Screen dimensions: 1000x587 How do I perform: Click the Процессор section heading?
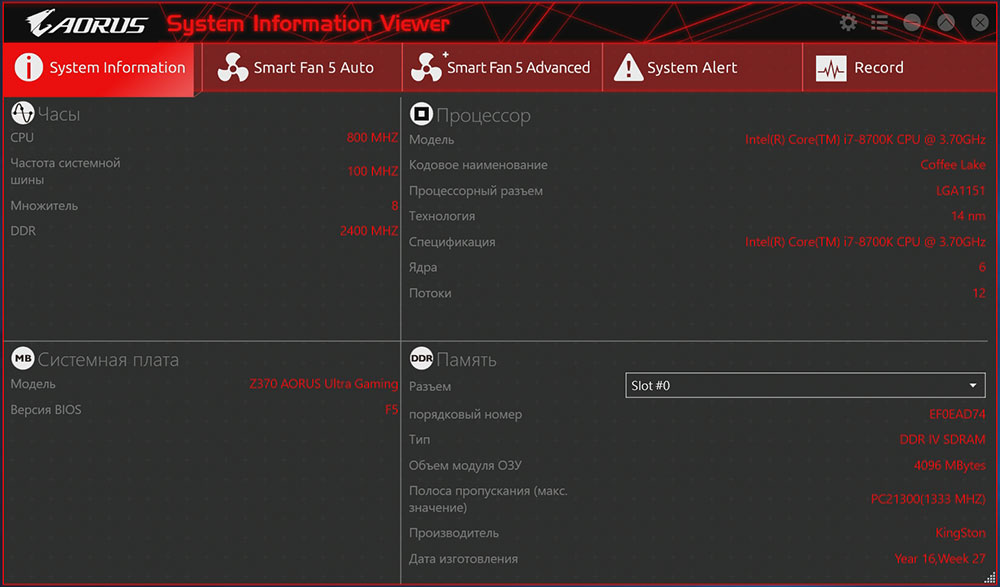coord(483,115)
